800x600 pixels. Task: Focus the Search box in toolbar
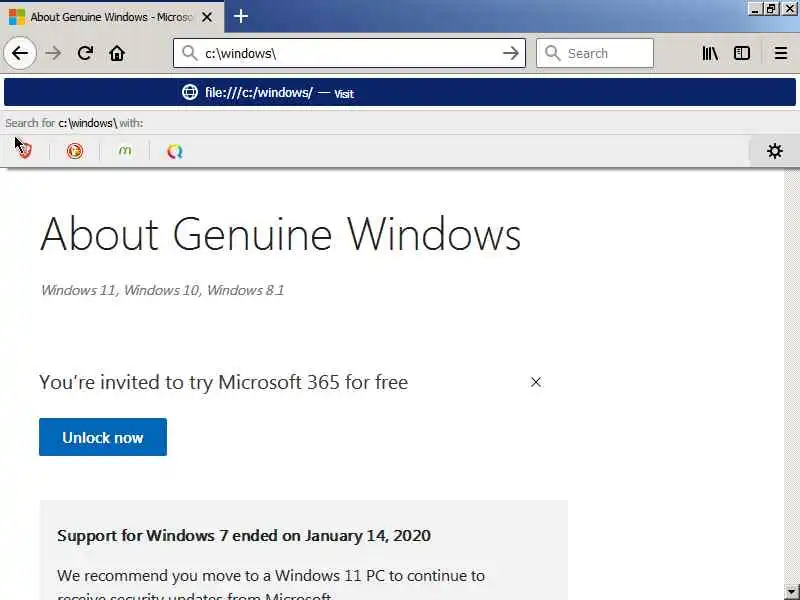tap(595, 53)
